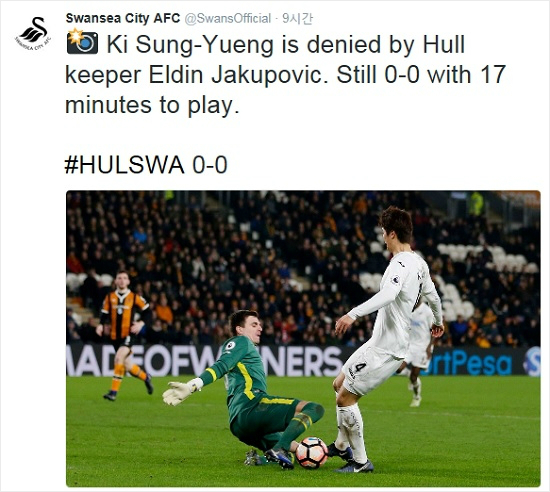The image size is (550, 492).
Task: Click the SportPesa advertising board
Action: click(481, 362)
